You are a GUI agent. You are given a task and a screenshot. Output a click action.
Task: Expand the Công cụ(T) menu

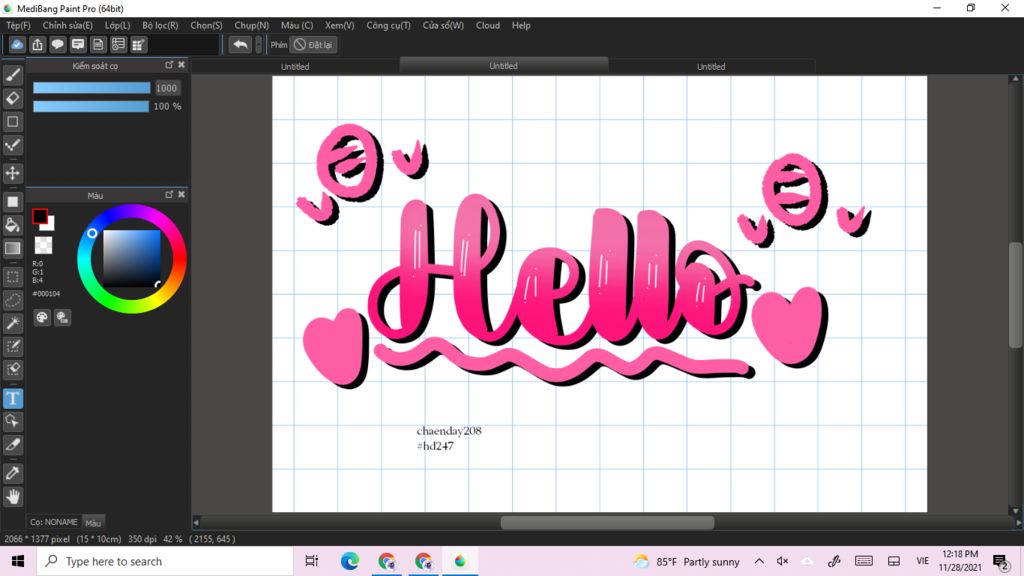pos(389,25)
